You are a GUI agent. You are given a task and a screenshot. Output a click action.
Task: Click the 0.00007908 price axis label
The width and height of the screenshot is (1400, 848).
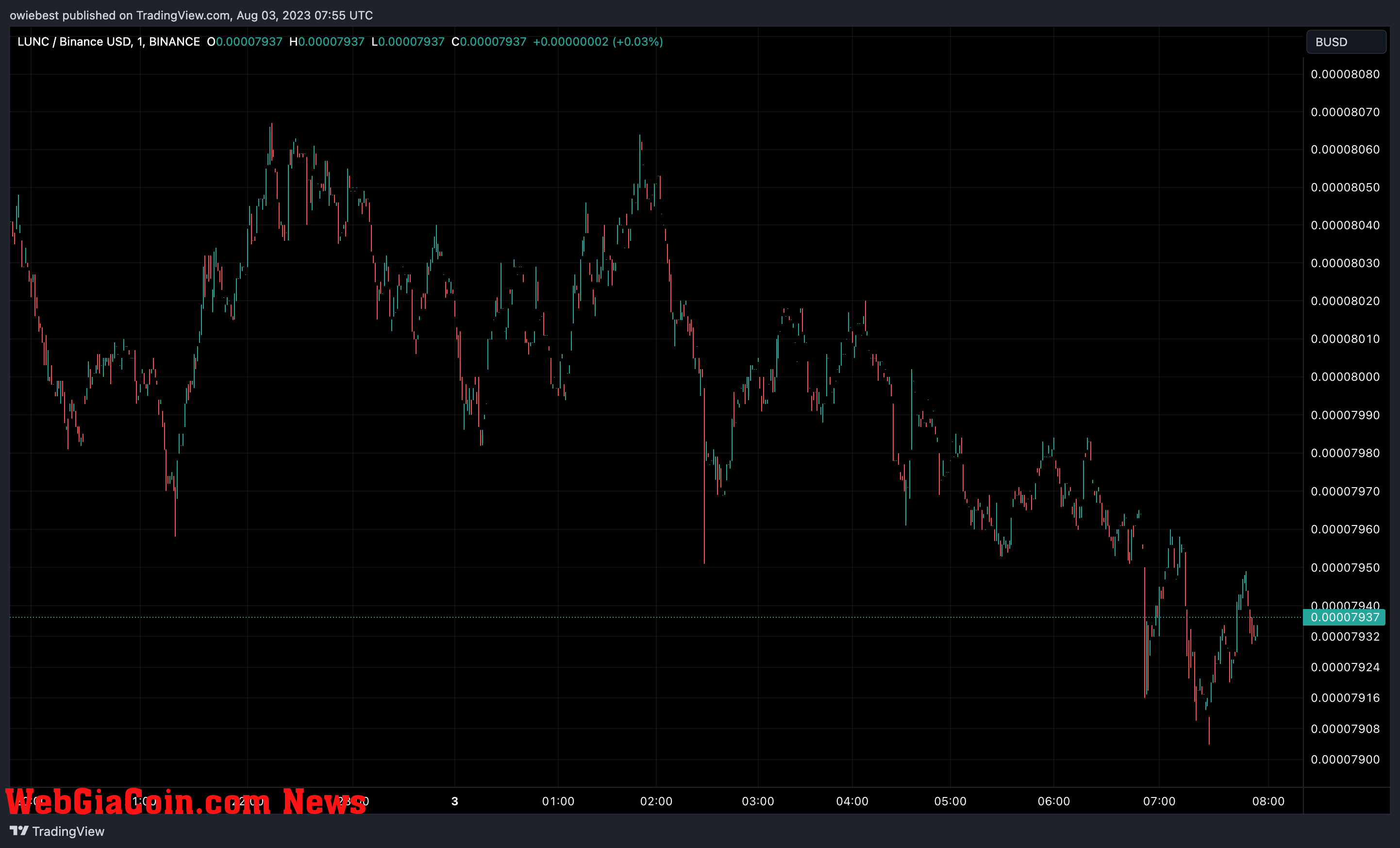tap(1345, 729)
